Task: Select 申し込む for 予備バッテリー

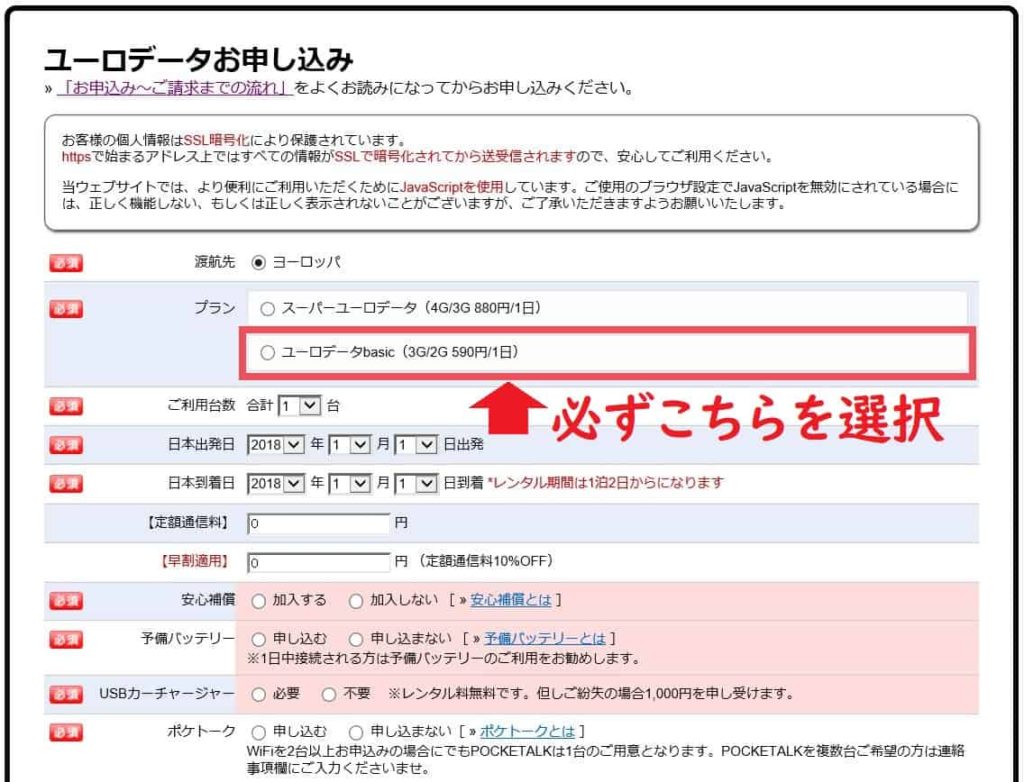Action: (x=259, y=639)
